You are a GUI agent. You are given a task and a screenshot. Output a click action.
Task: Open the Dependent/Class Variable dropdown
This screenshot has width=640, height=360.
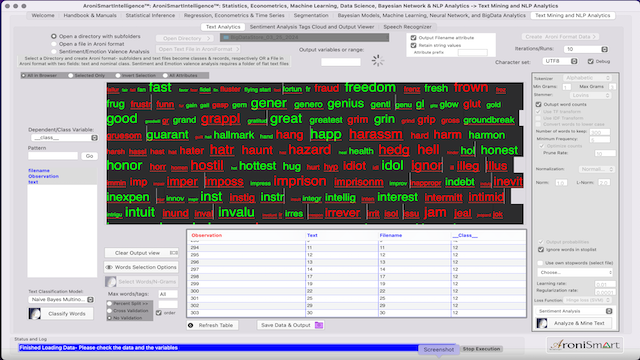[64, 138]
